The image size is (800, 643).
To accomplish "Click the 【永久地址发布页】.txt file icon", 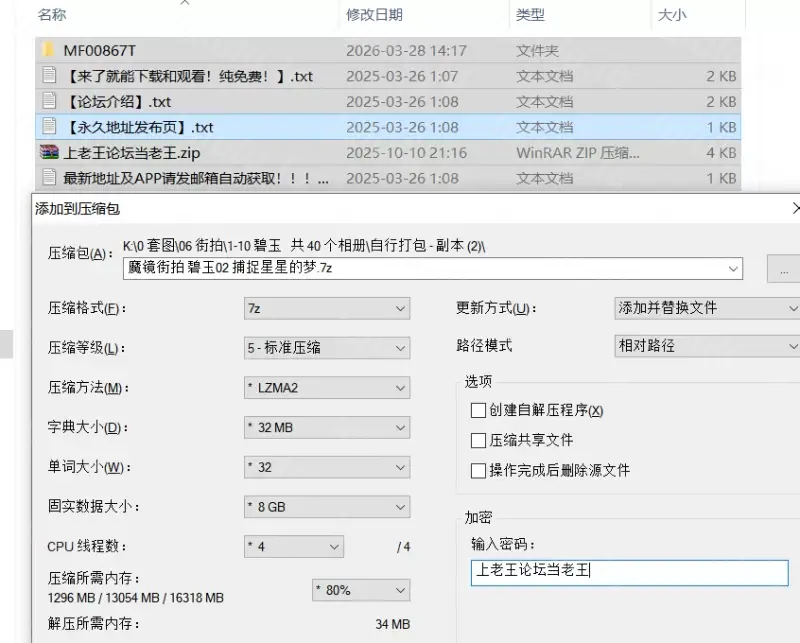I will (x=48, y=127).
